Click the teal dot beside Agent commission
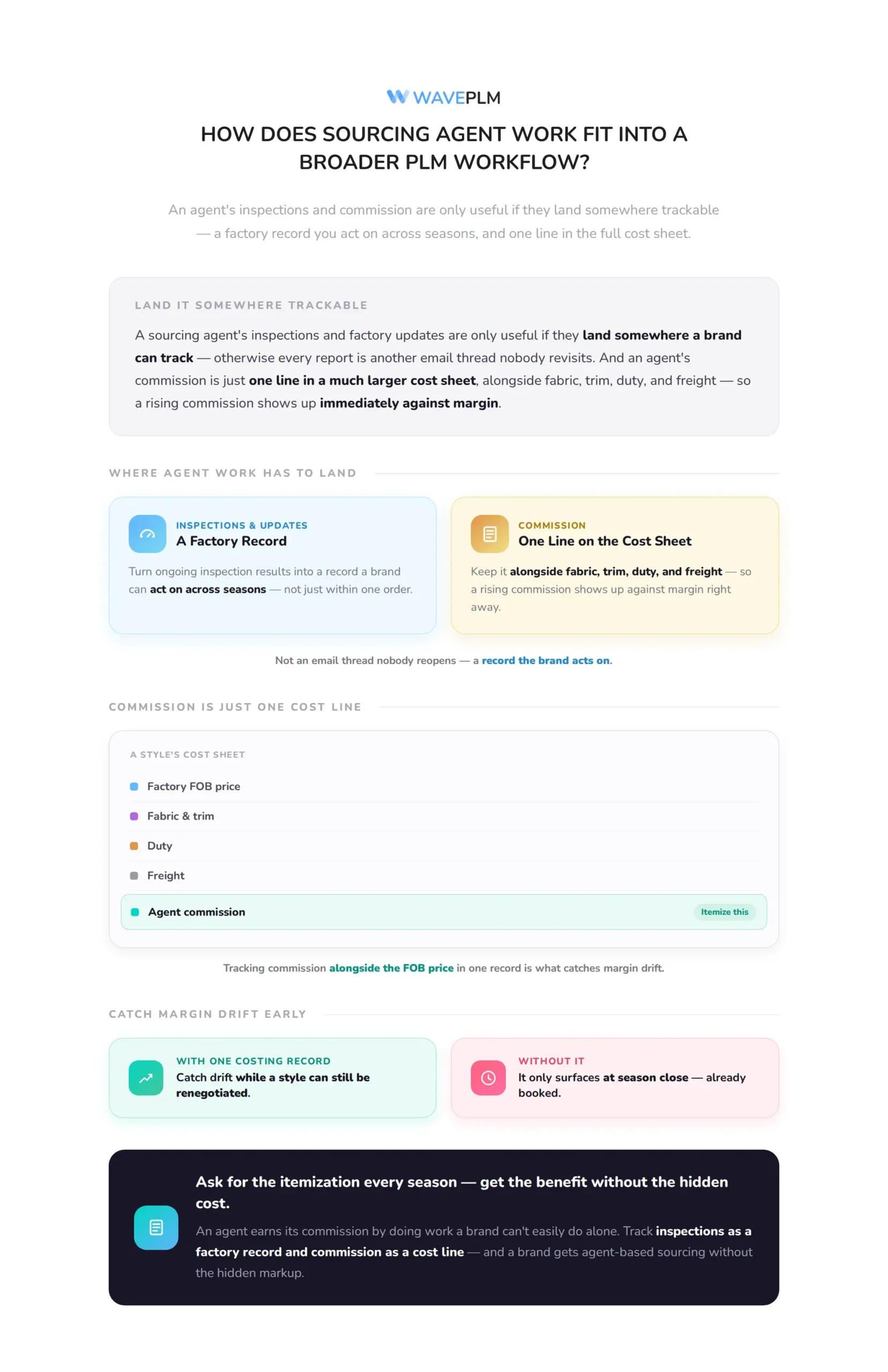 point(135,912)
